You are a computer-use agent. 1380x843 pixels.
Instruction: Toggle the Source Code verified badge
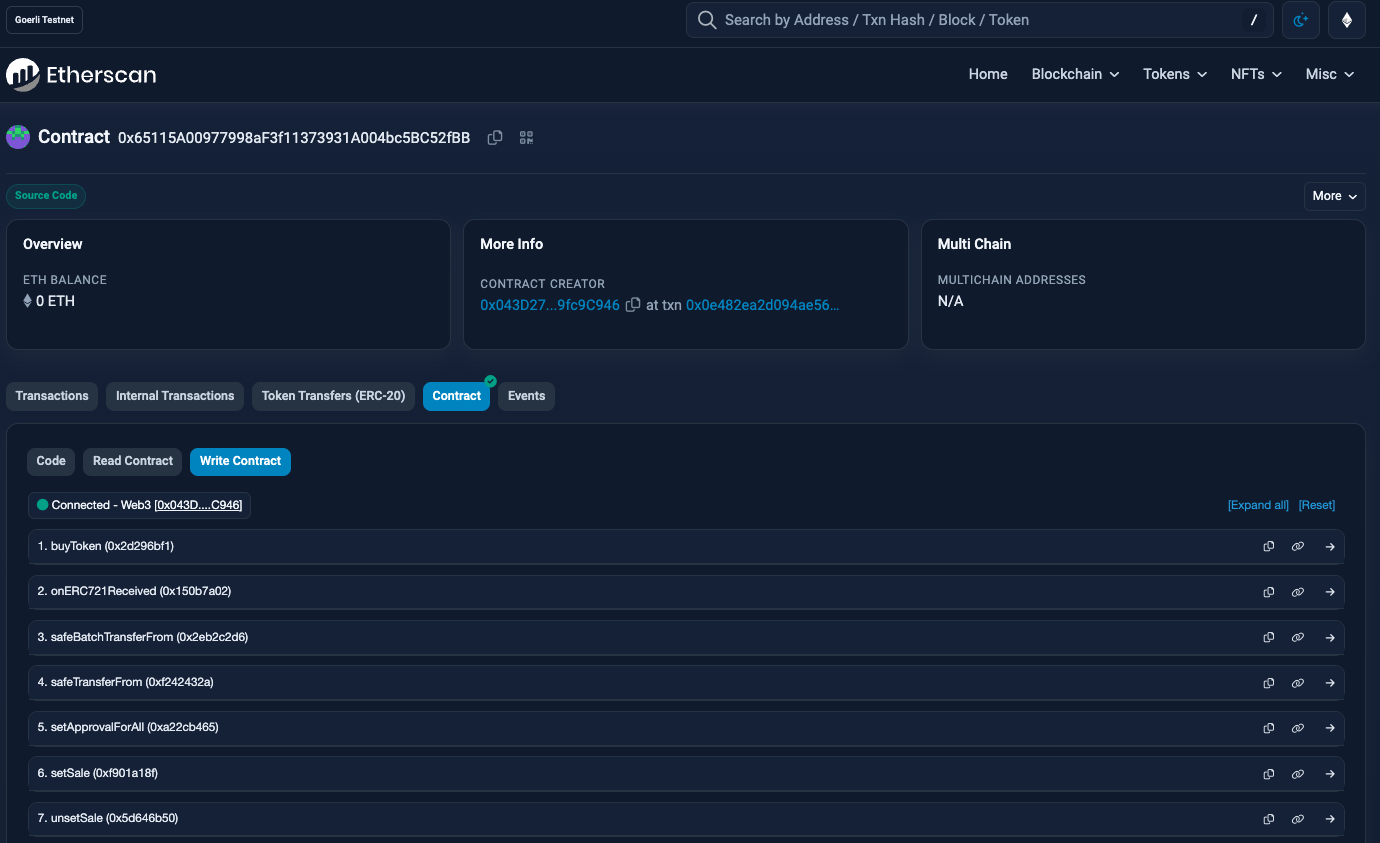pyautogui.click(x=45, y=196)
